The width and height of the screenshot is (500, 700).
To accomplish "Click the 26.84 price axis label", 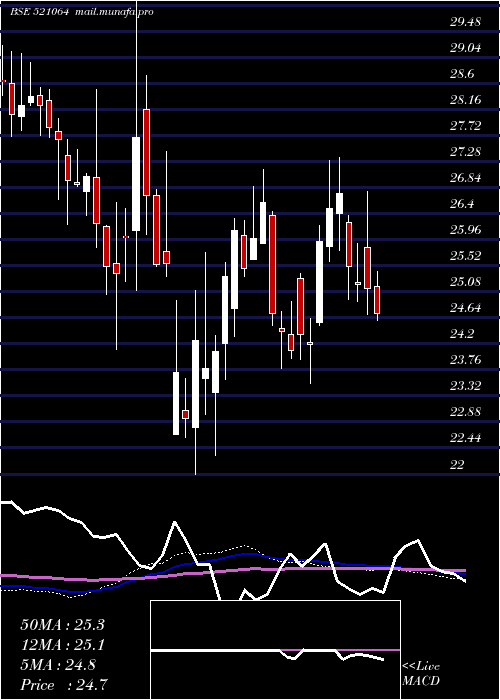I will pyautogui.click(x=466, y=178).
